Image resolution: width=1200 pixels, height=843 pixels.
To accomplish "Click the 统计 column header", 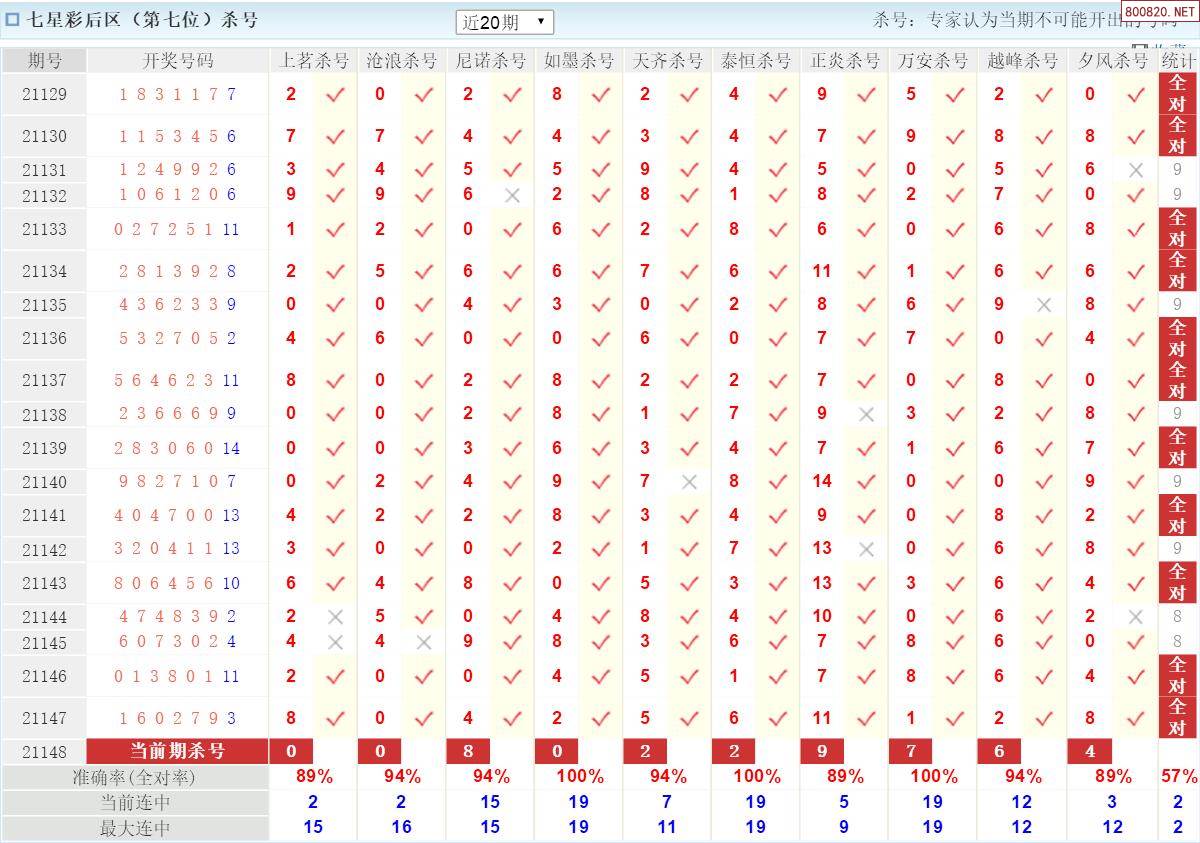I will pos(1178,61).
